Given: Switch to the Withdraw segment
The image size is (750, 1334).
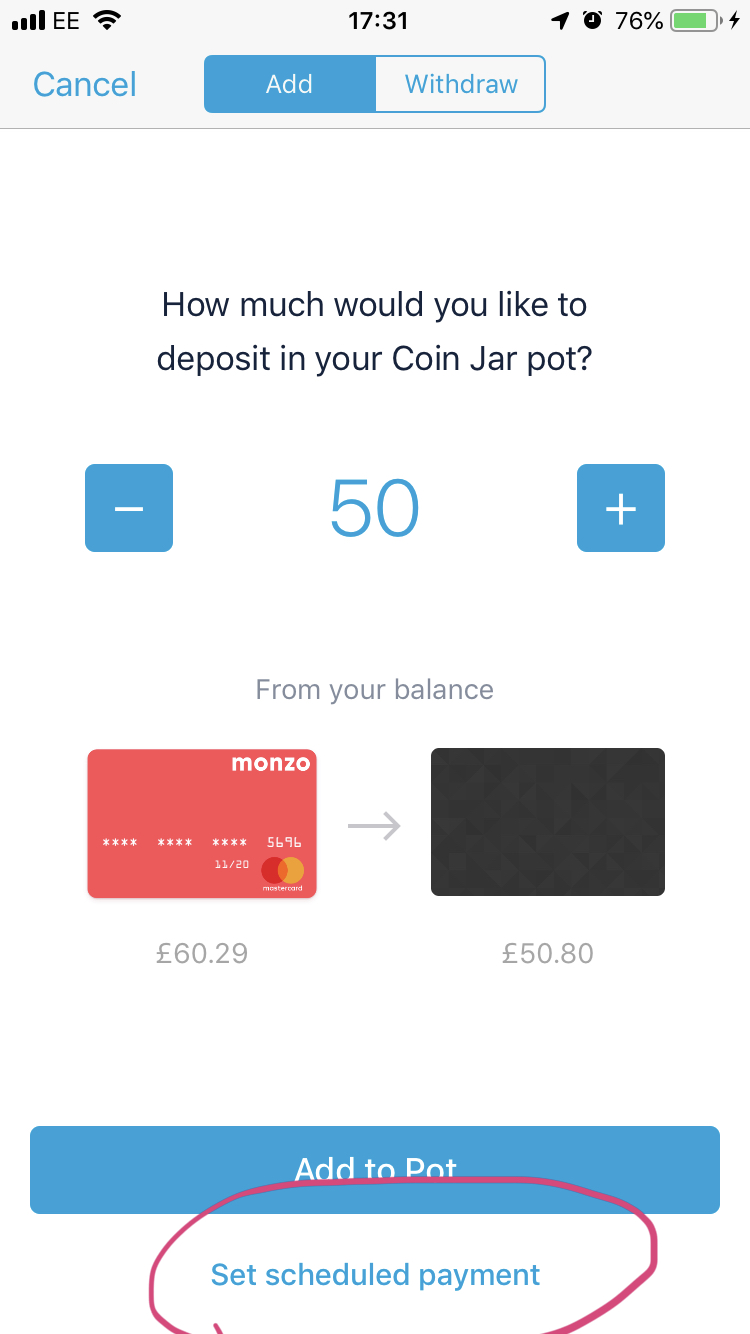Looking at the screenshot, I should point(461,84).
